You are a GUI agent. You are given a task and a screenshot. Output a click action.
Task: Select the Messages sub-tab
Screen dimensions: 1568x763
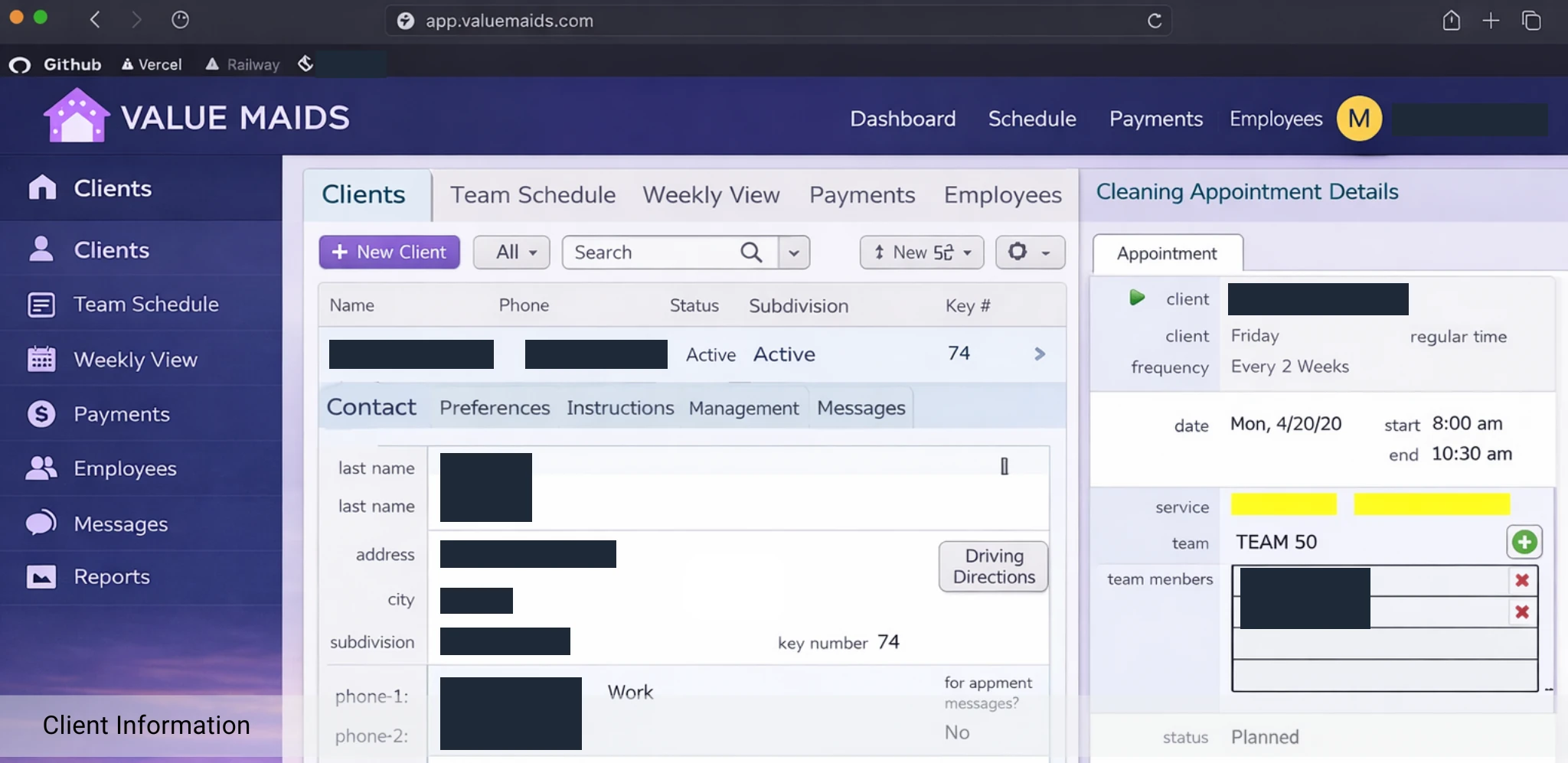coord(861,409)
